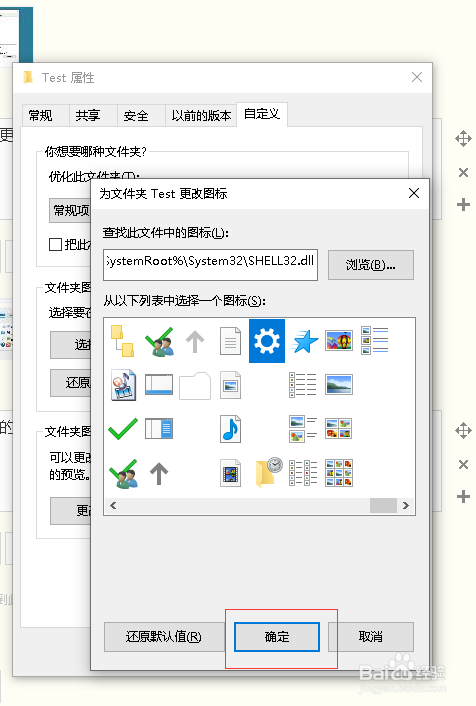Click the SHELL32.dll icon file path field
The image size is (476, 706).
pos(210,265)
